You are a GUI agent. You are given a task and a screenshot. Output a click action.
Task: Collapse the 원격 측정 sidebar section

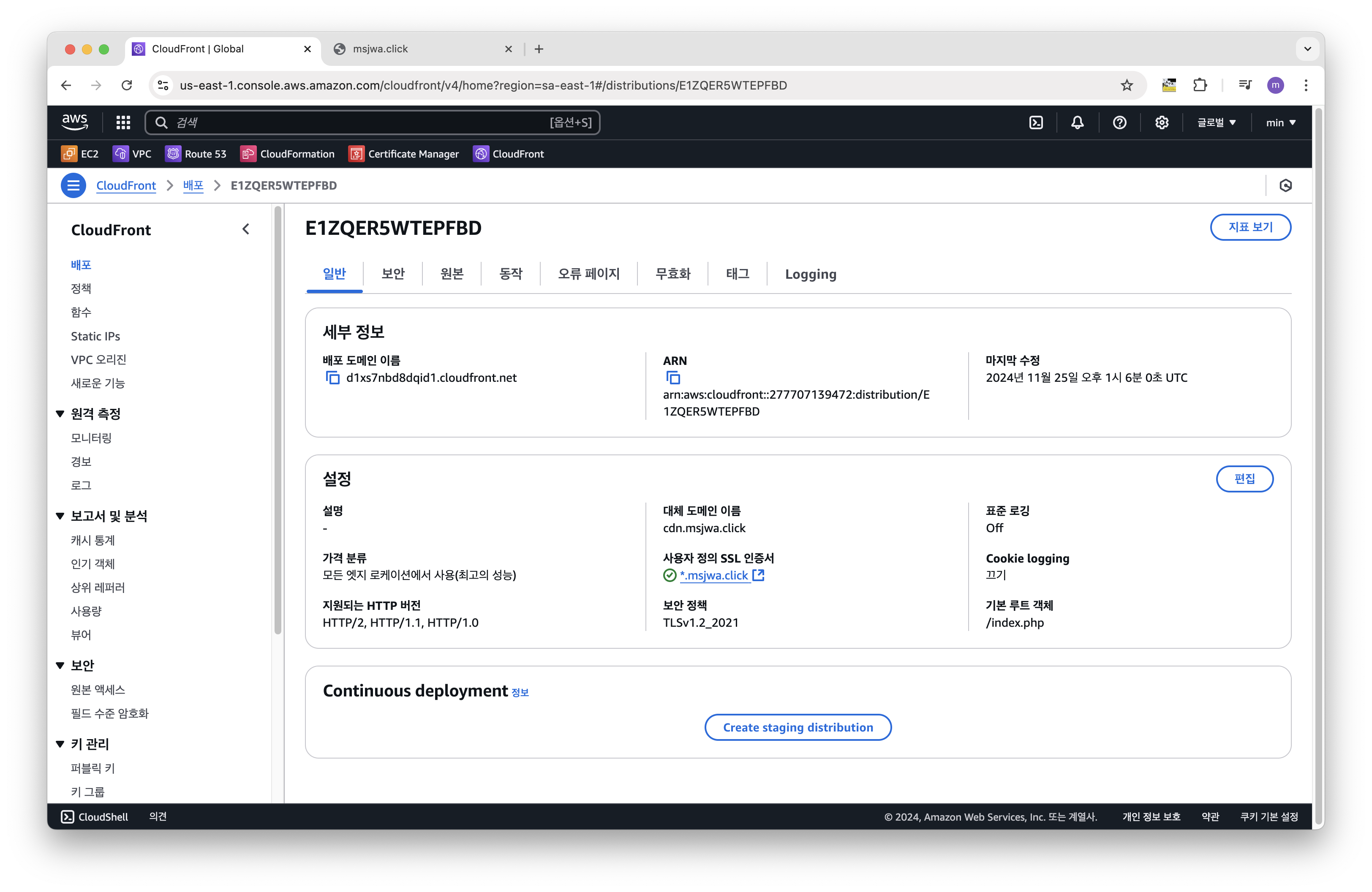pos(60,414)
